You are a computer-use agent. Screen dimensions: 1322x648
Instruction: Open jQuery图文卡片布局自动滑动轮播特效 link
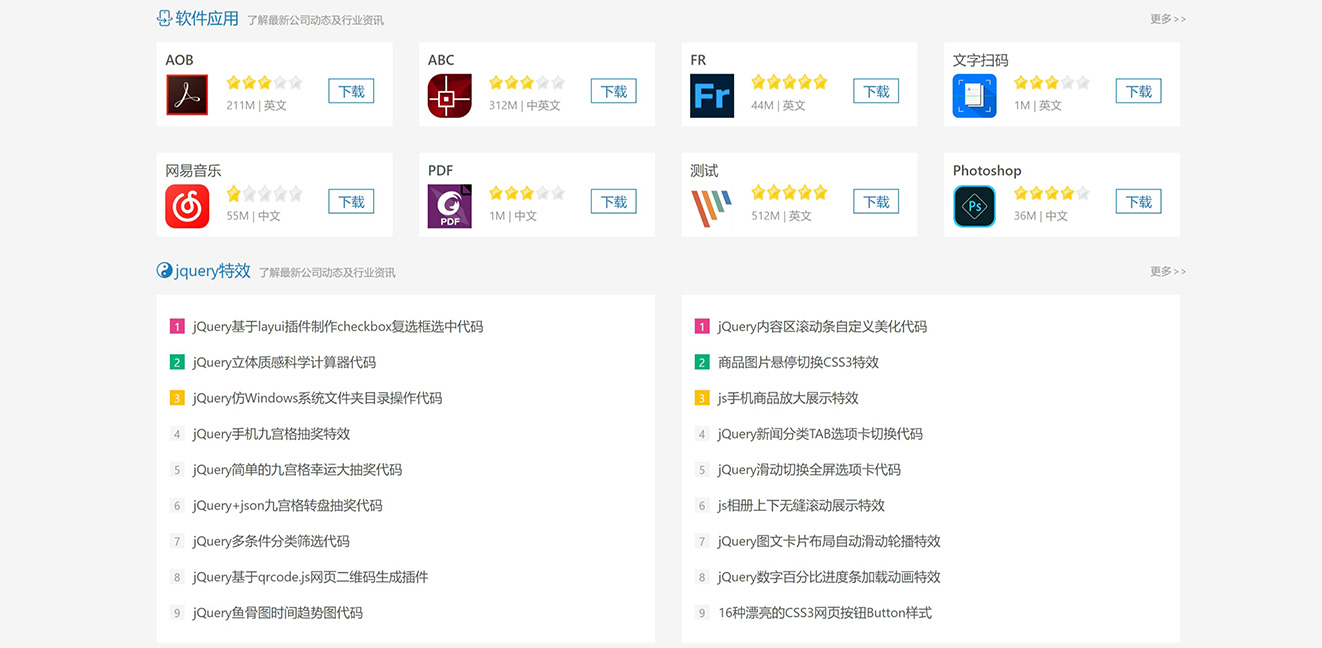click(829, 541)
